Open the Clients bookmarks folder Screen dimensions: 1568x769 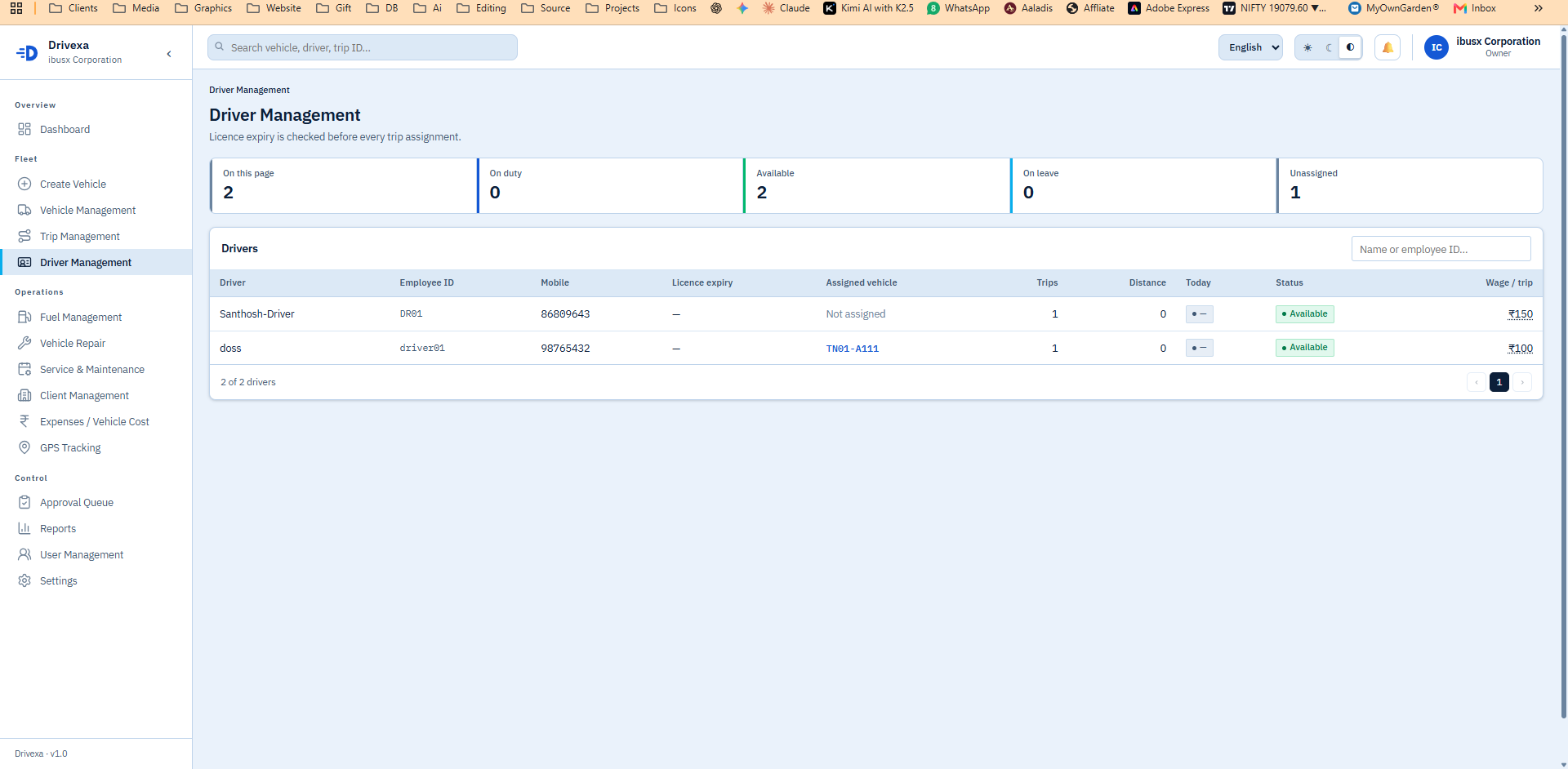pyautogui.click(x=73, y=8)
